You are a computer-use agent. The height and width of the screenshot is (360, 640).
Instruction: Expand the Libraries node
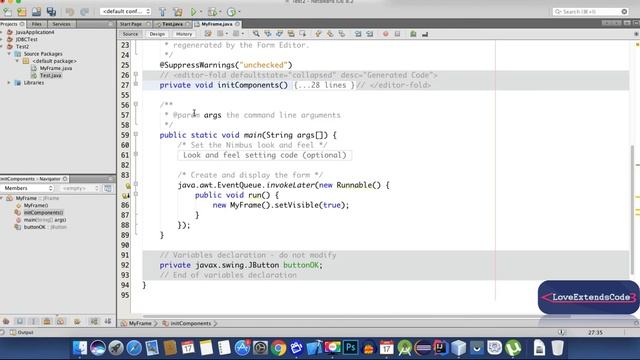pyautogui.click(x=9, y=82)
